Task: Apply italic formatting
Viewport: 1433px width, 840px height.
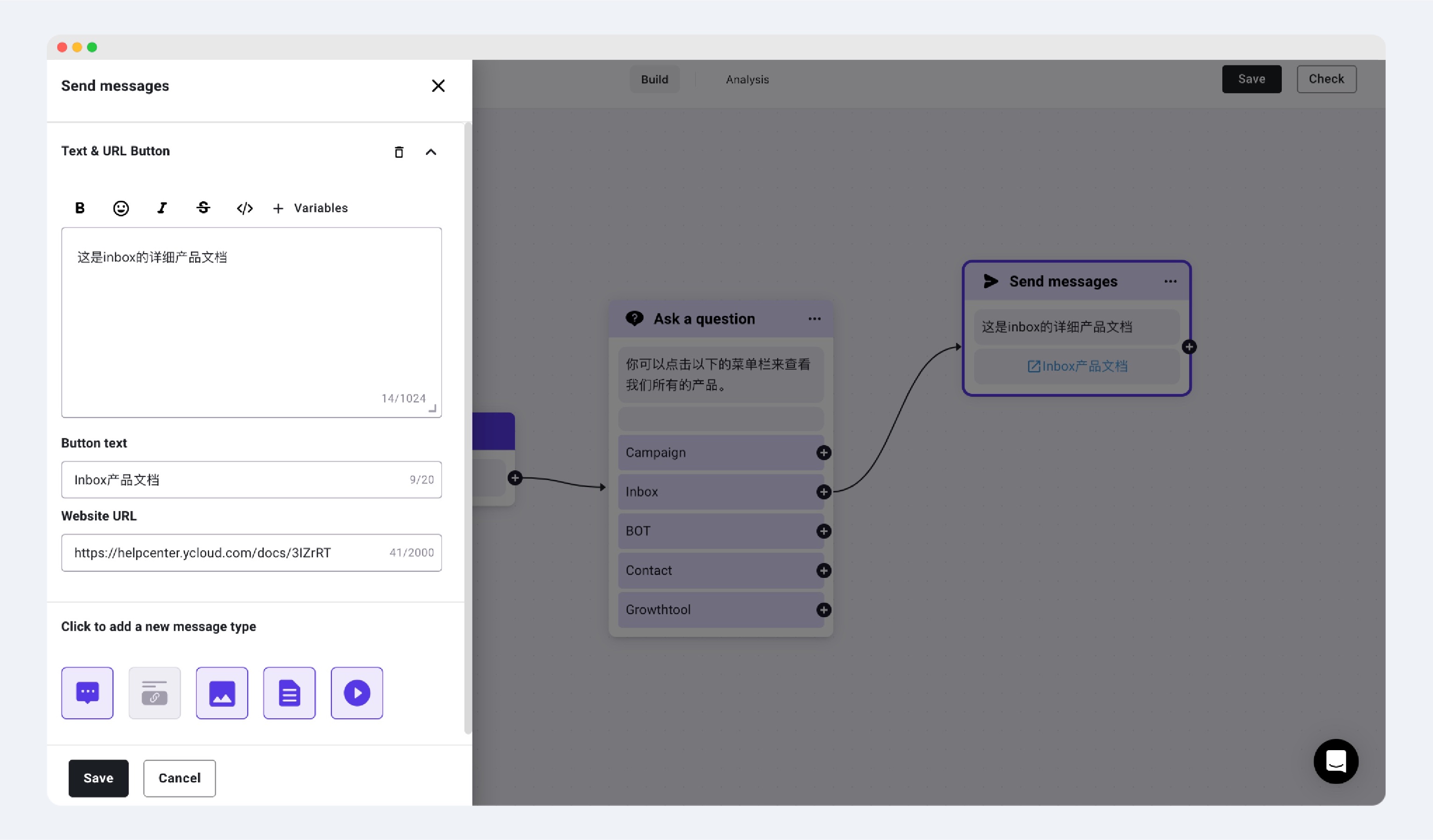Action: point(162,208)
